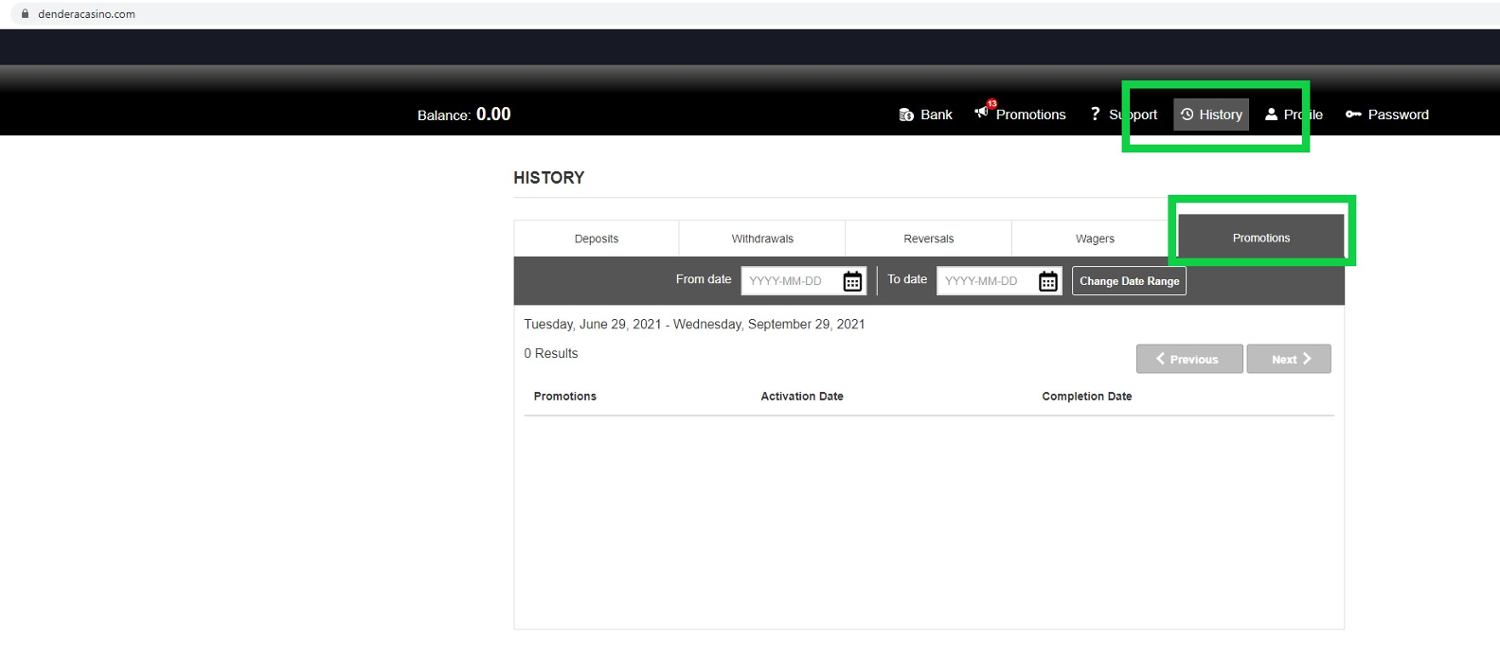Screen dimensions: 1500x655
Task: Select the Wagers tab
Action: (x=1094, y=239)
